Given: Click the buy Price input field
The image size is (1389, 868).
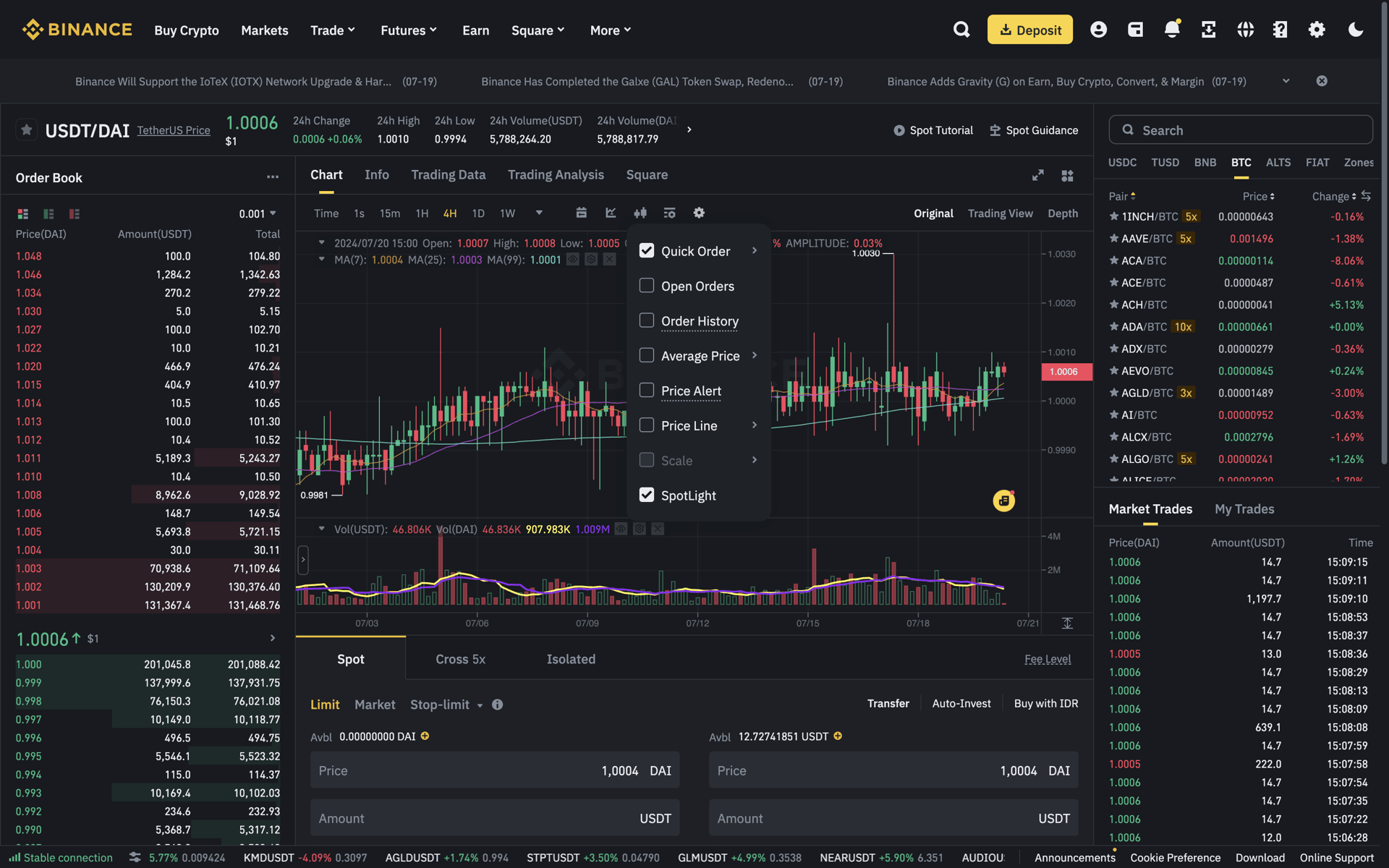Looking at the screenshot, I should [495, 770].
